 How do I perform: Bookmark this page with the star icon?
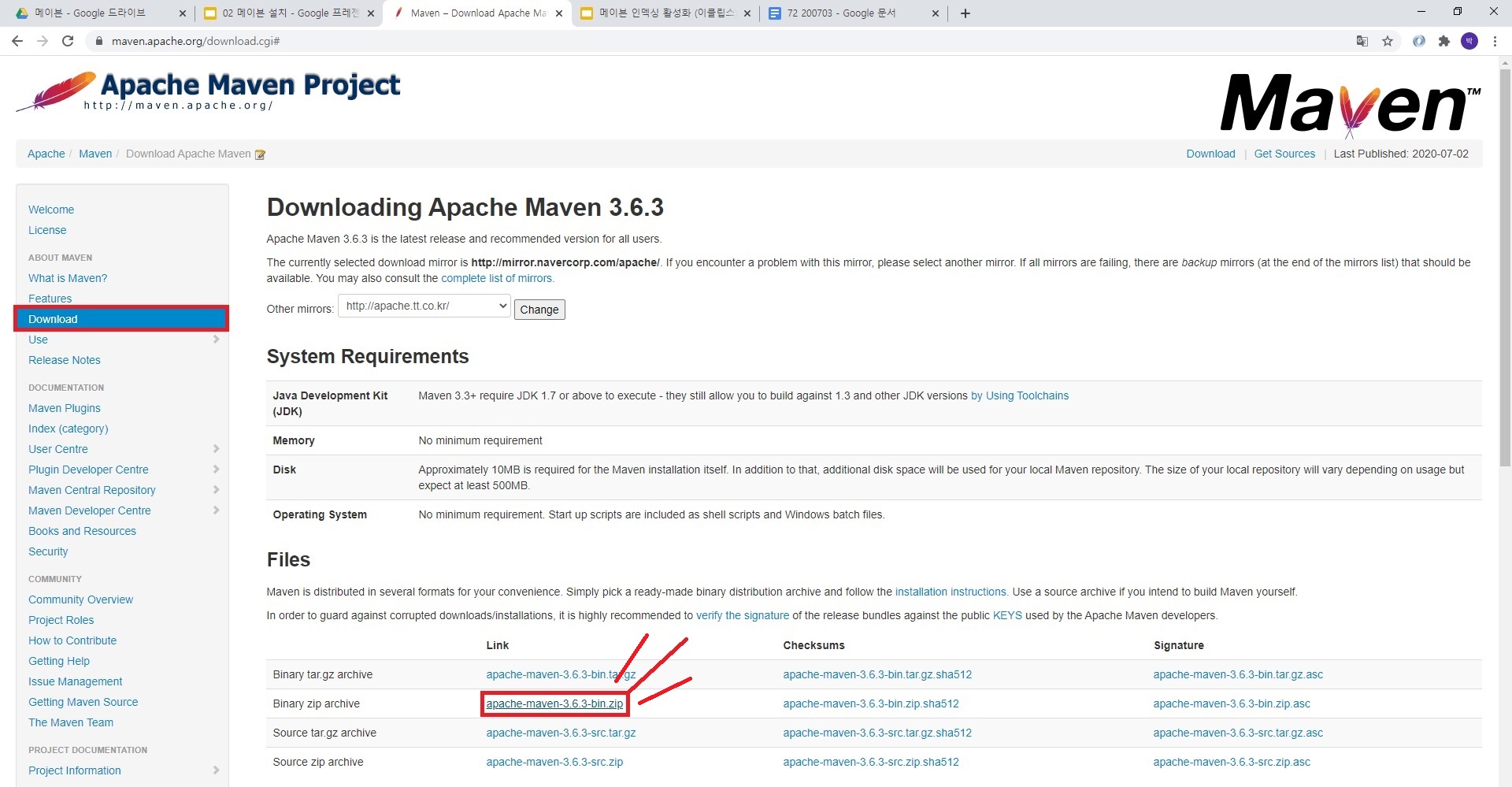tap(1388, 41)
